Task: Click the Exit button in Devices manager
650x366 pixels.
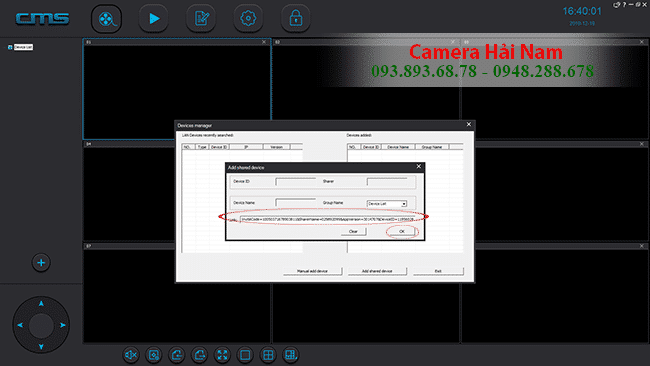Action: point(438,271)
